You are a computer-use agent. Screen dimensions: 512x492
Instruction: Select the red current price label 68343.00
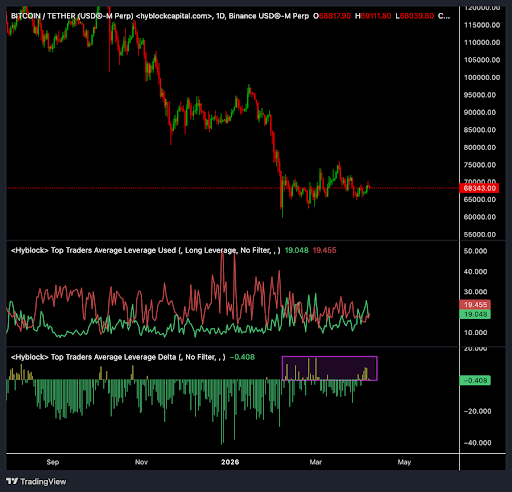[479, 188]
